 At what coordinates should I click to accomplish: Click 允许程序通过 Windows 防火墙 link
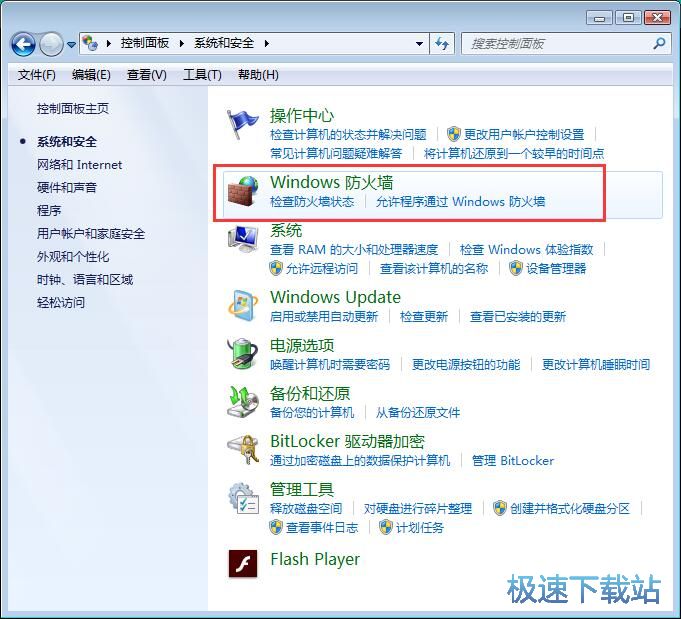pyautogui.click(x=460, y=202)
